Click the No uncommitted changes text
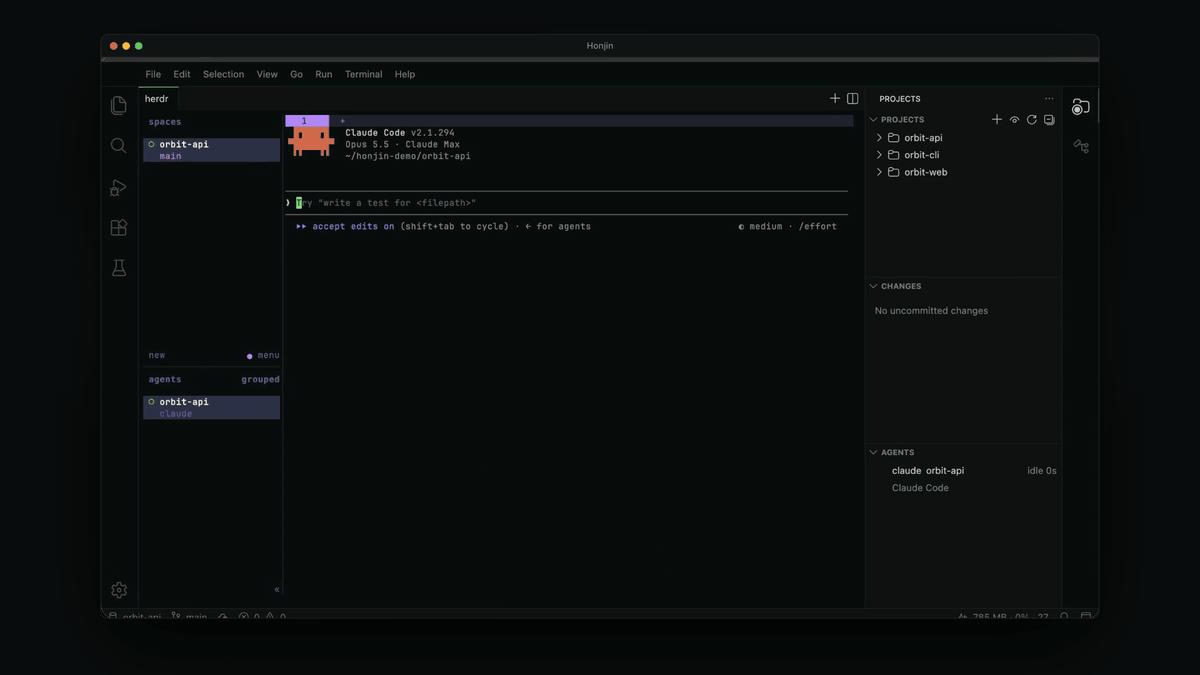The width and height of the screenshot is (1200, 675). pyautogui.click(x=931, y=311)
